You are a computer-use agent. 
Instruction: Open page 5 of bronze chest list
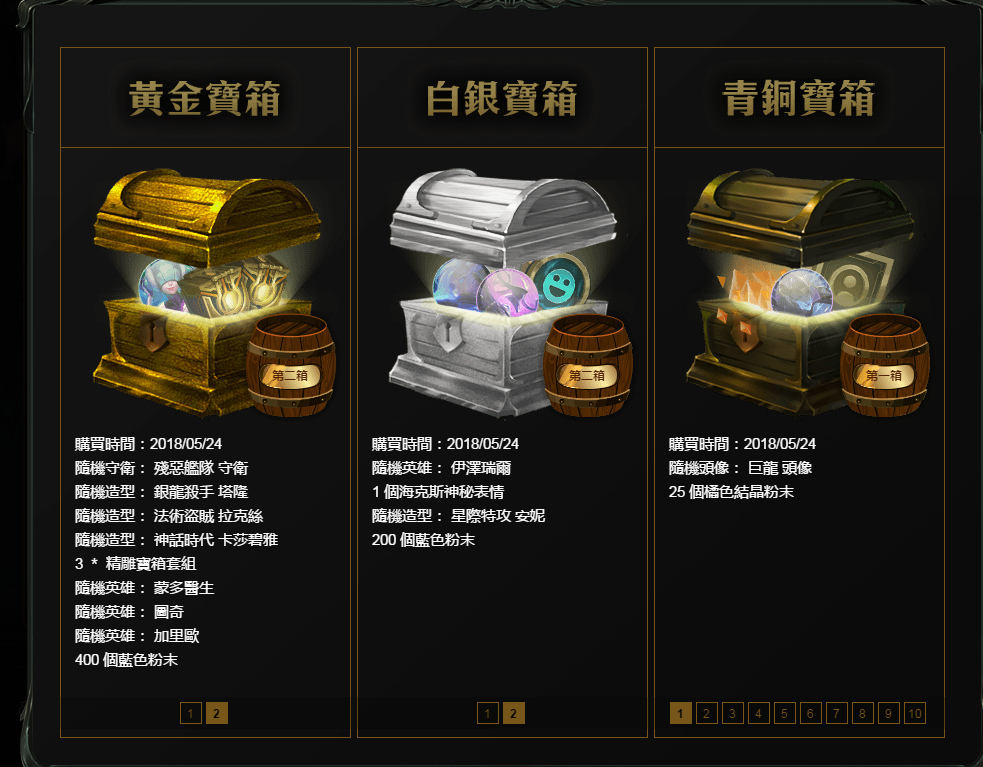click(784, 713)
